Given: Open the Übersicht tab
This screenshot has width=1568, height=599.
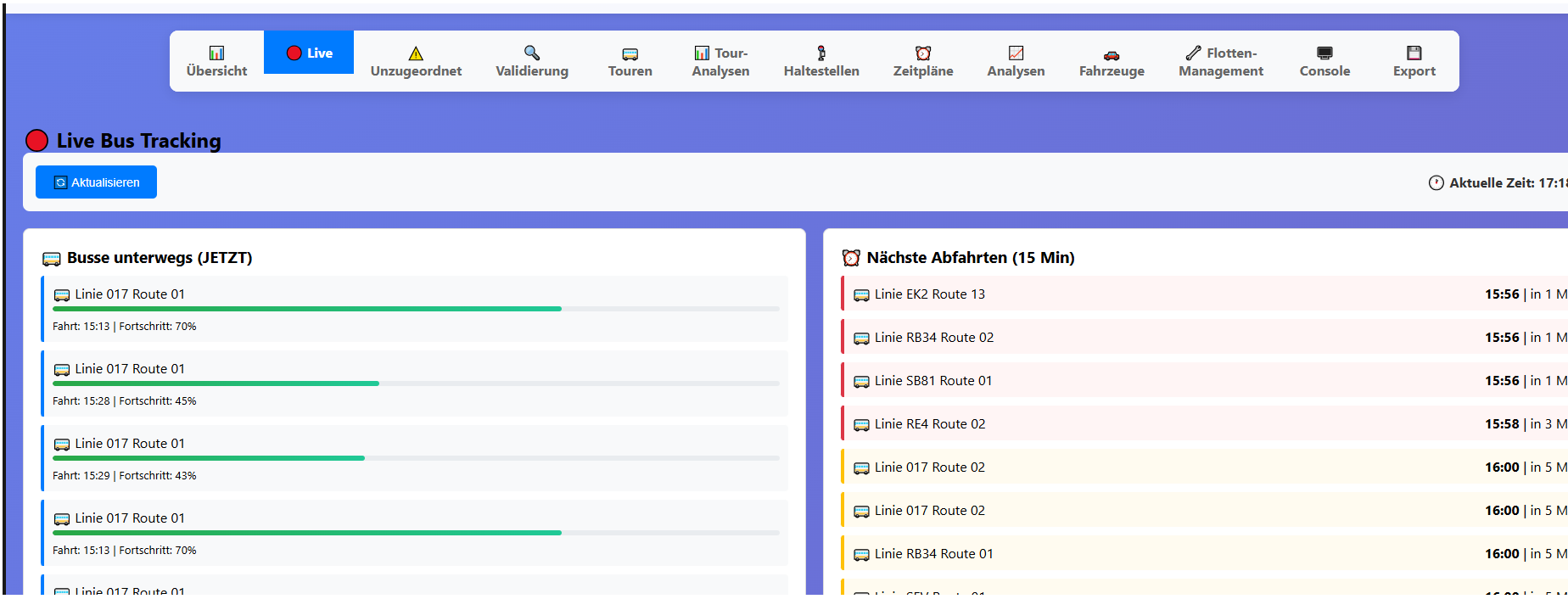Looking at the screenshot, I should (x=216, y=61).
